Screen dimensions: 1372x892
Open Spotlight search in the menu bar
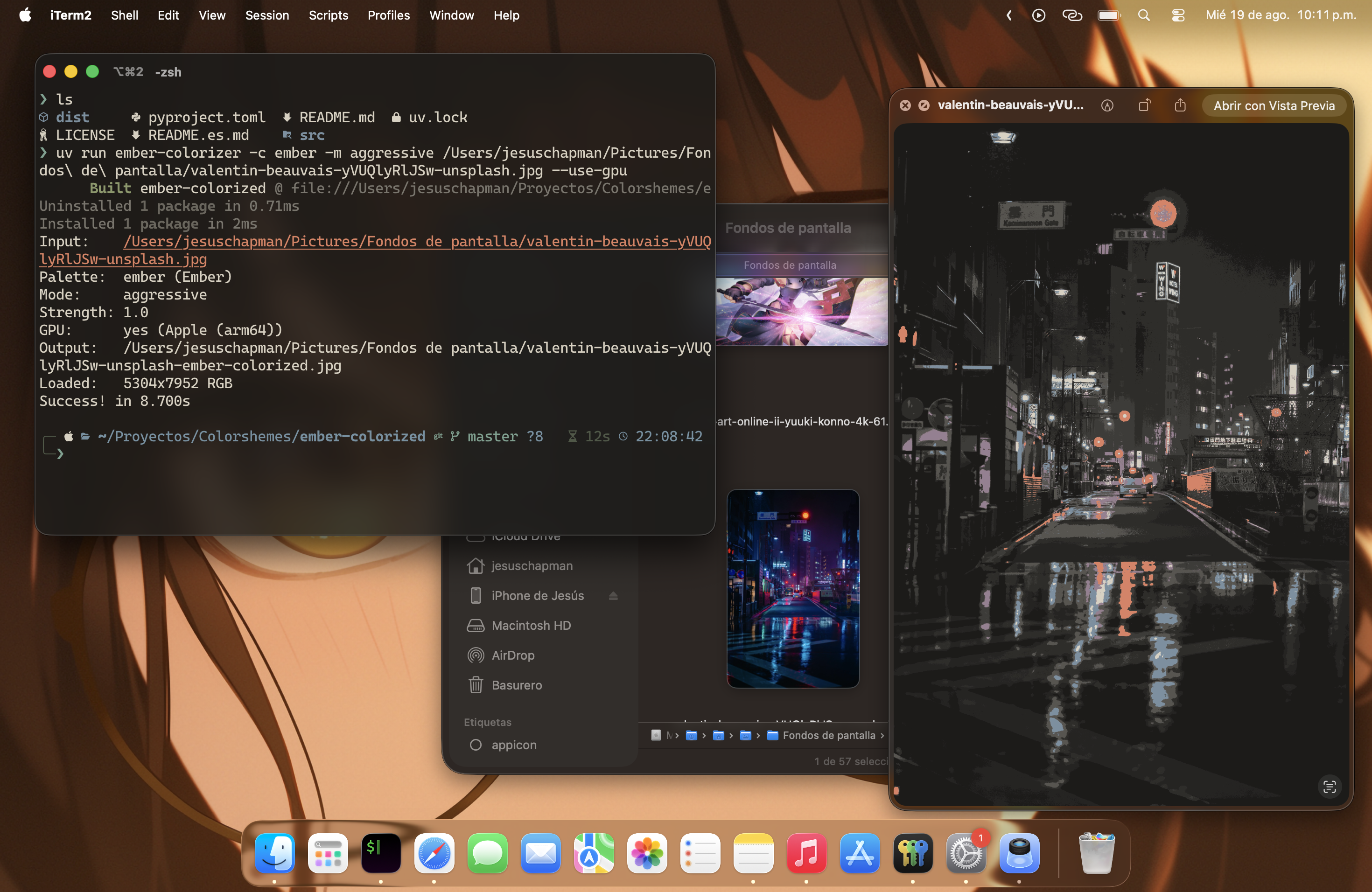[1144, 15]
